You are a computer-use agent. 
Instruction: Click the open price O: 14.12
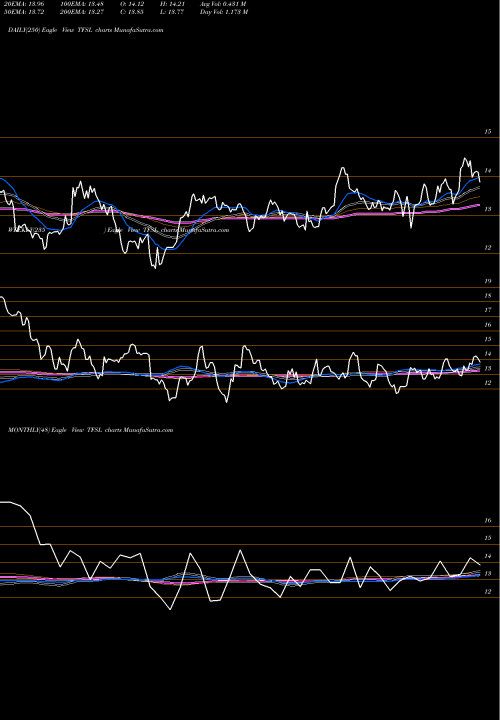coord(132,4)
